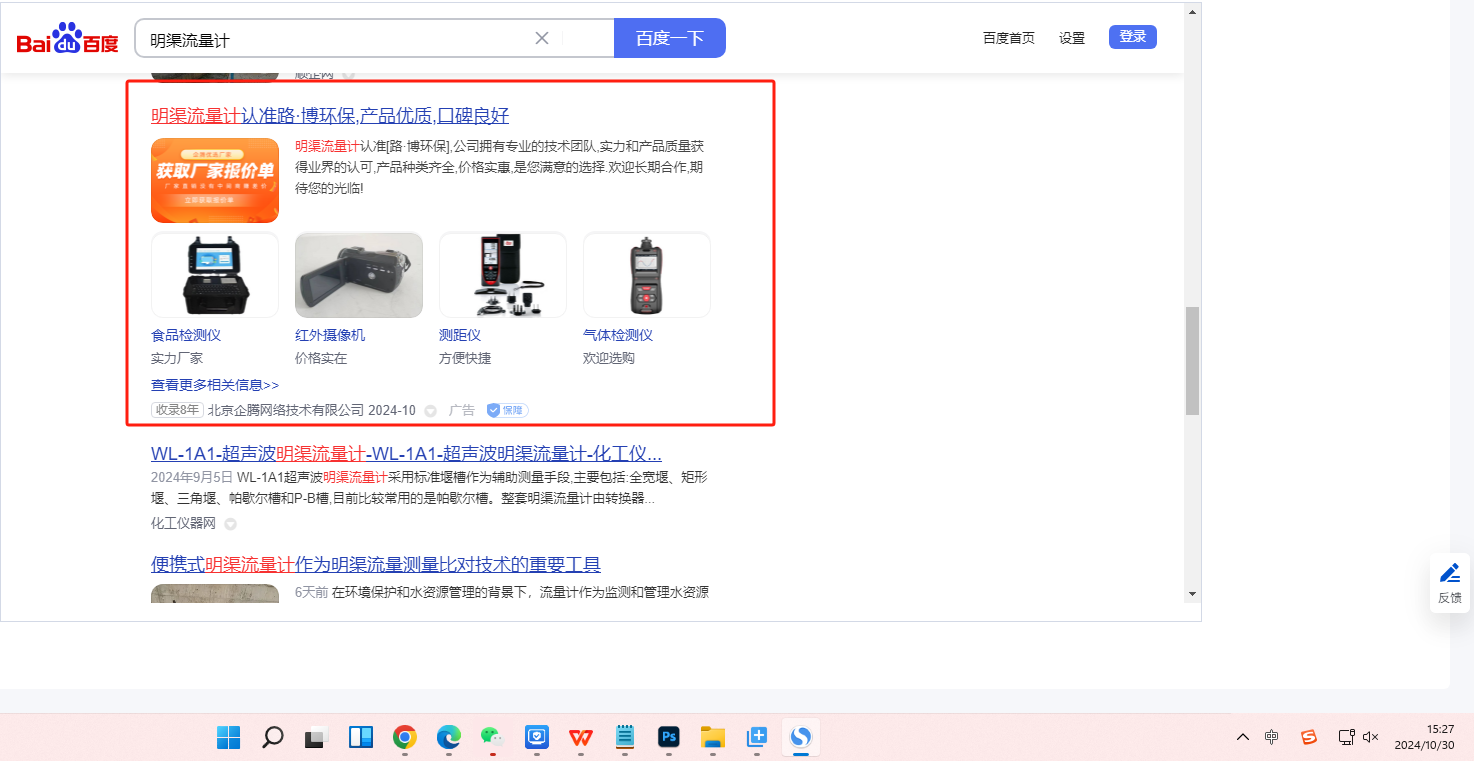Click the orange 获取厂家报价单 banner image
This screenshot has width=1474, height=761.
(215, 180)
